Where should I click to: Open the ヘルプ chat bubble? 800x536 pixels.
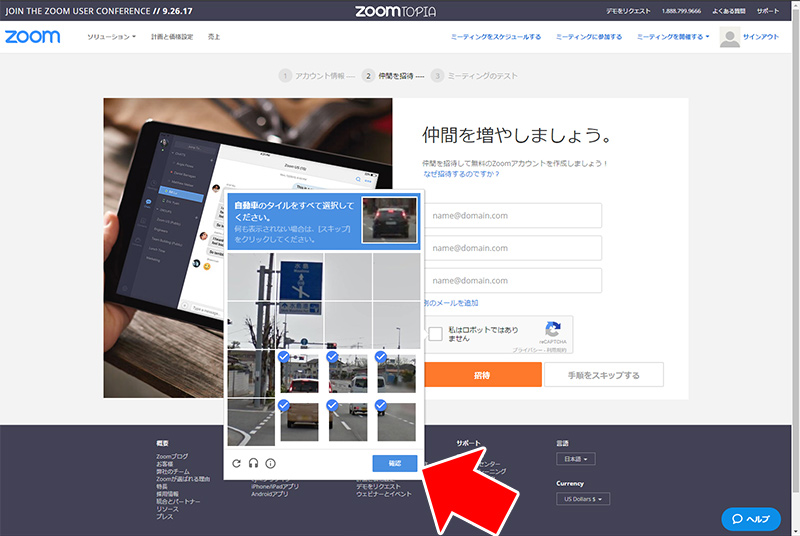click(750, 519)
